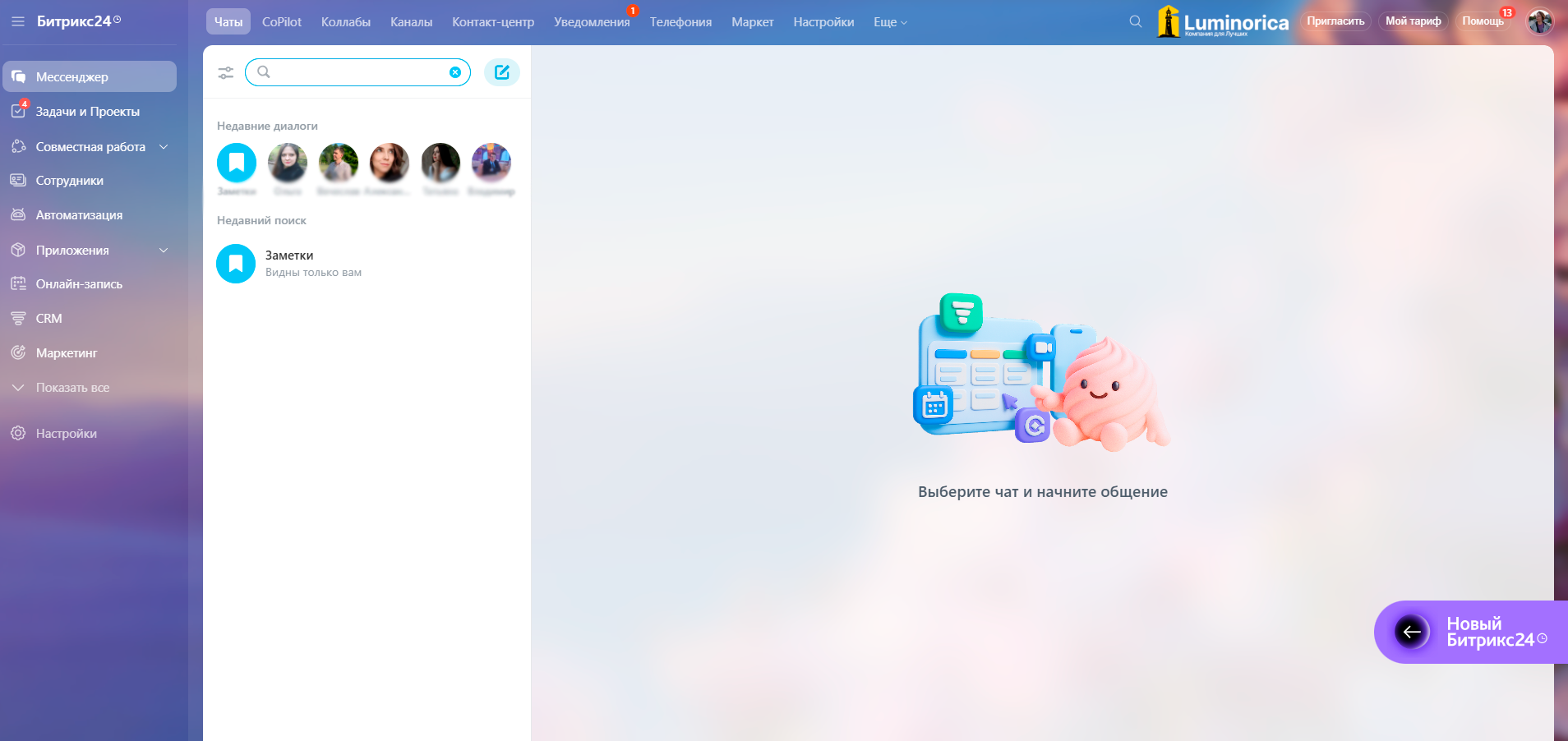Clear the chat search field
Screen dimensions: 1568x741
pyautogui.click(x=455, y=72)
